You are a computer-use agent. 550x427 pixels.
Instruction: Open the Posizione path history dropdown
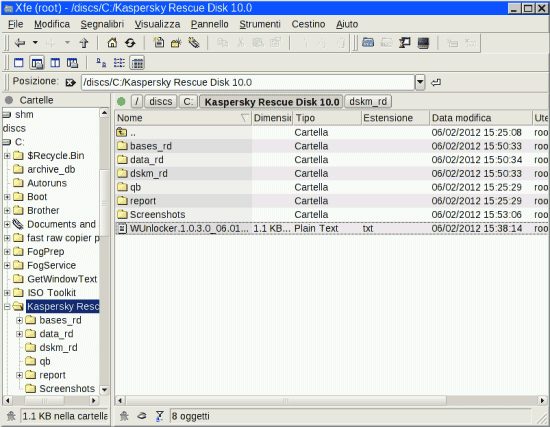point(420,82)
